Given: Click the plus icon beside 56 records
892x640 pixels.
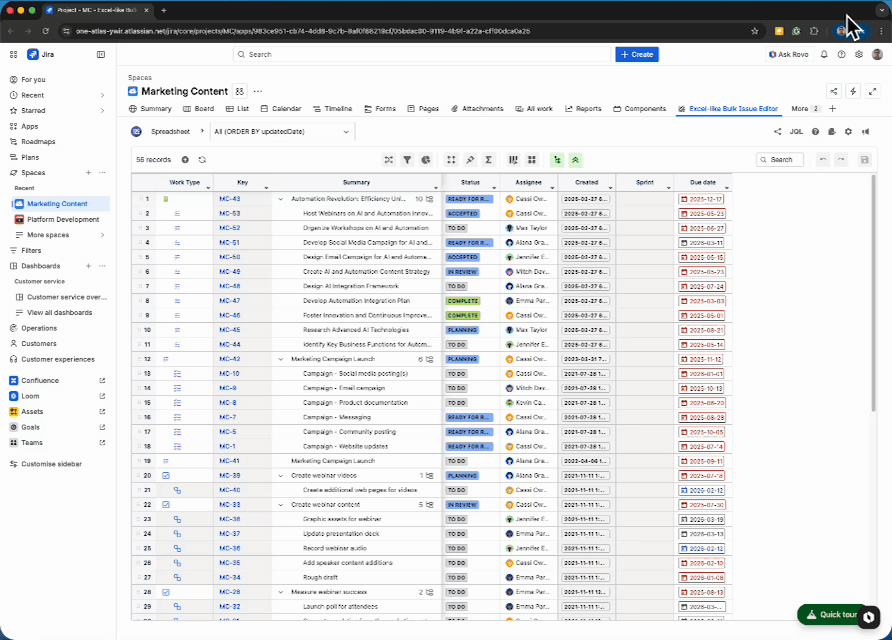Looking at the screenshot, I should (185, 159).
